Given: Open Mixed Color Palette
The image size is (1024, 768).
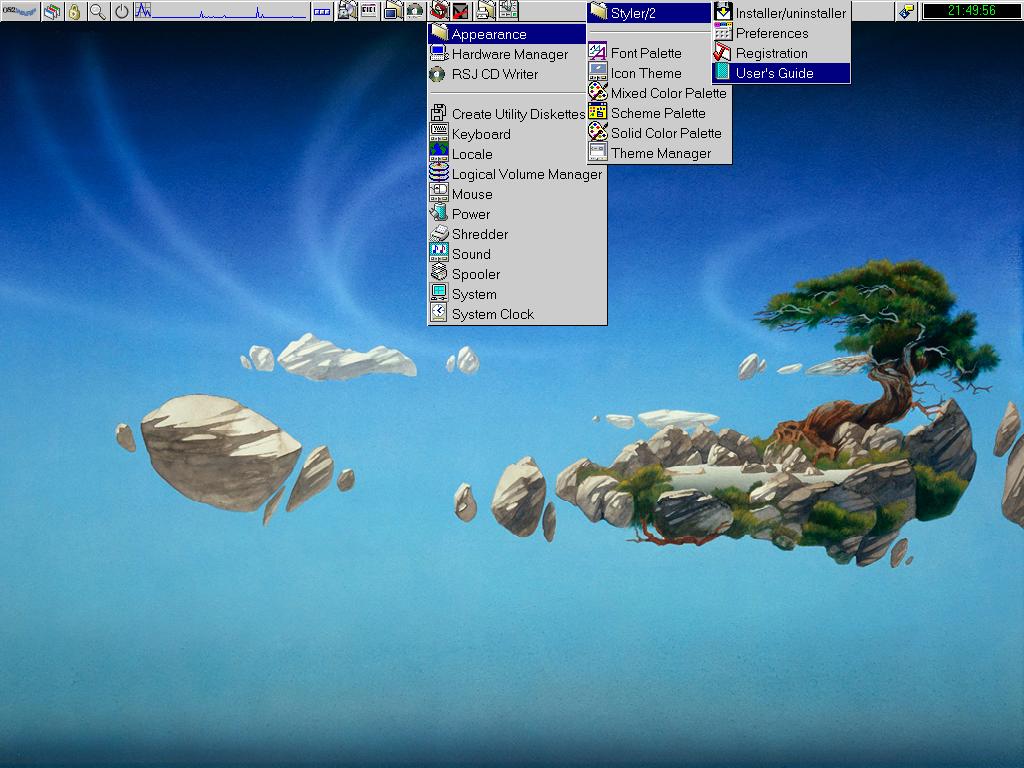Looking at the screenshot, I should tap(668, 93).
